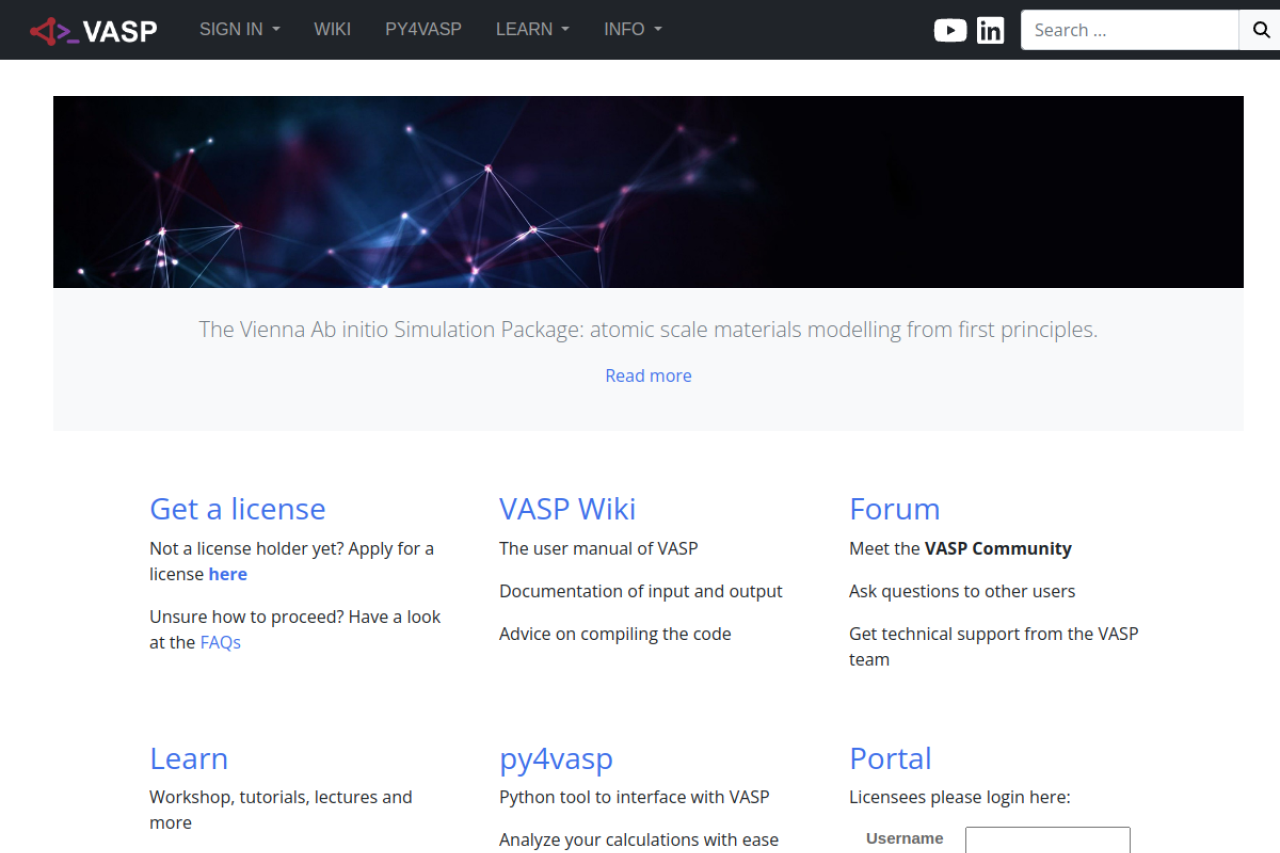Open the py4vasp heading link

556,759
